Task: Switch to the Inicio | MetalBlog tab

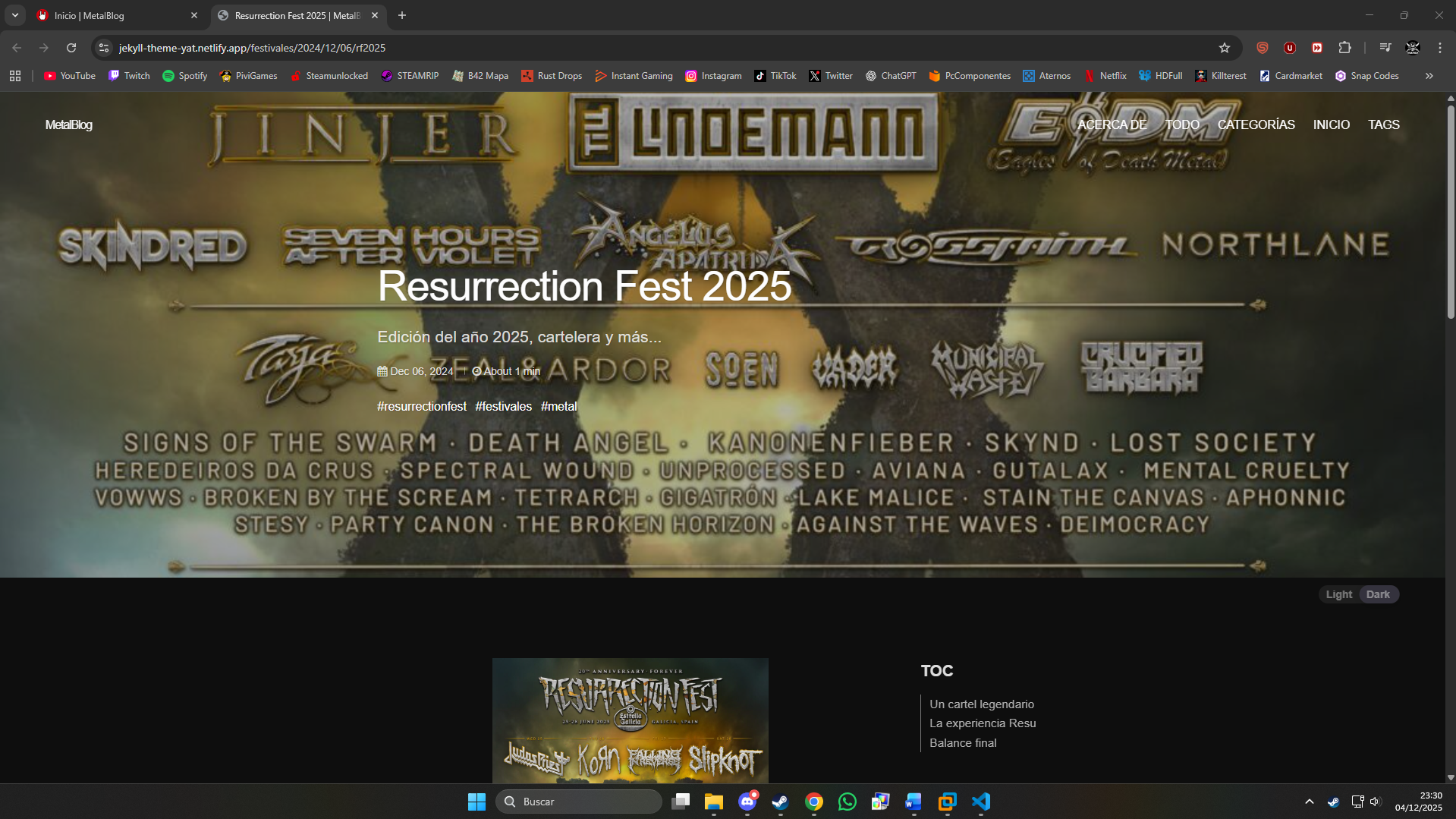Action: (114, 15)
